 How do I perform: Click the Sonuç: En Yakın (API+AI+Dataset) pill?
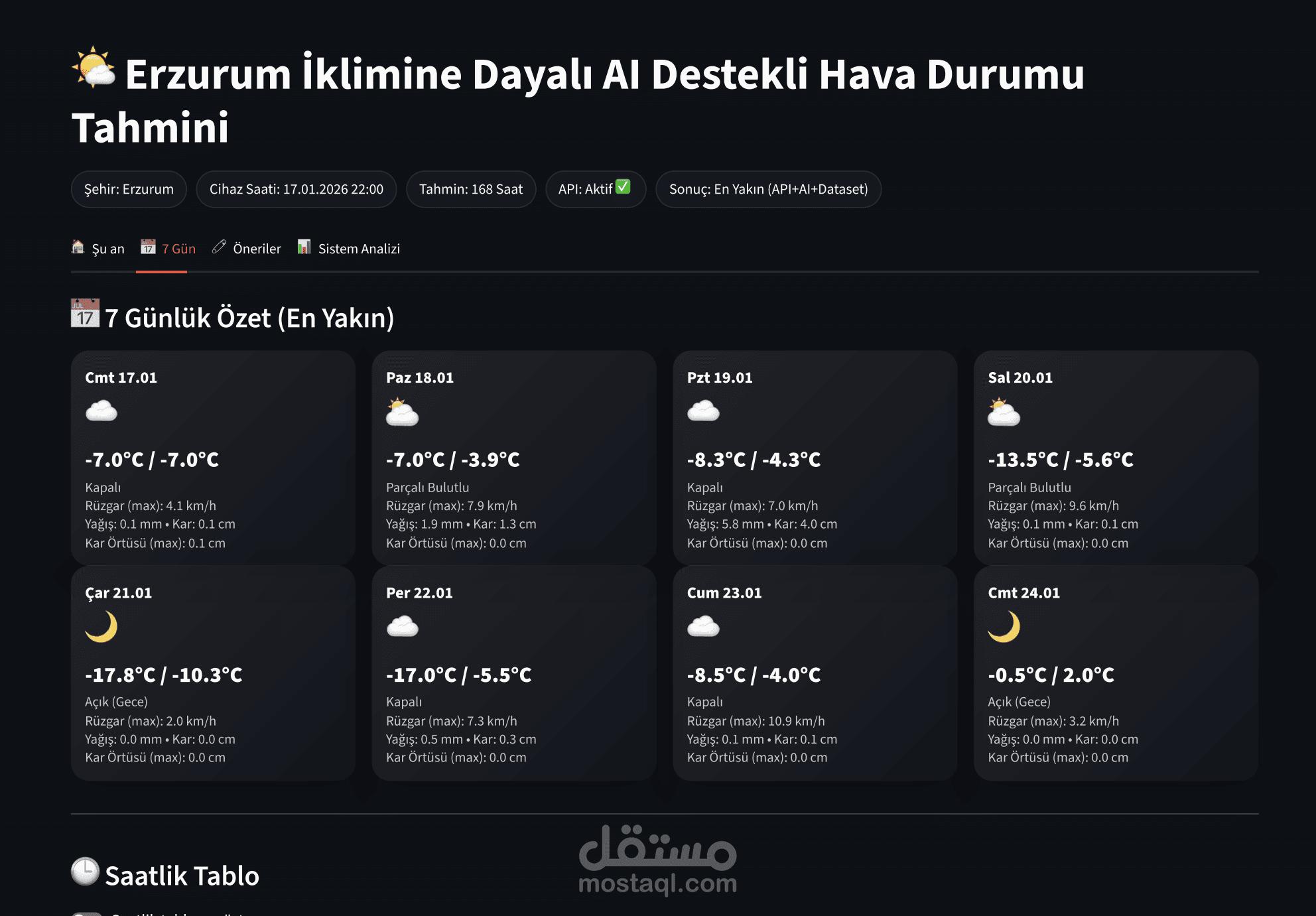click(x=768, y=190)
